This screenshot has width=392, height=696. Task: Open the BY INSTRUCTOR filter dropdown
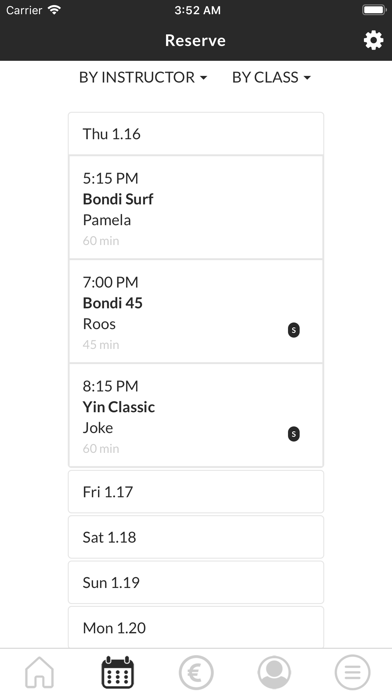coord(143,77)
